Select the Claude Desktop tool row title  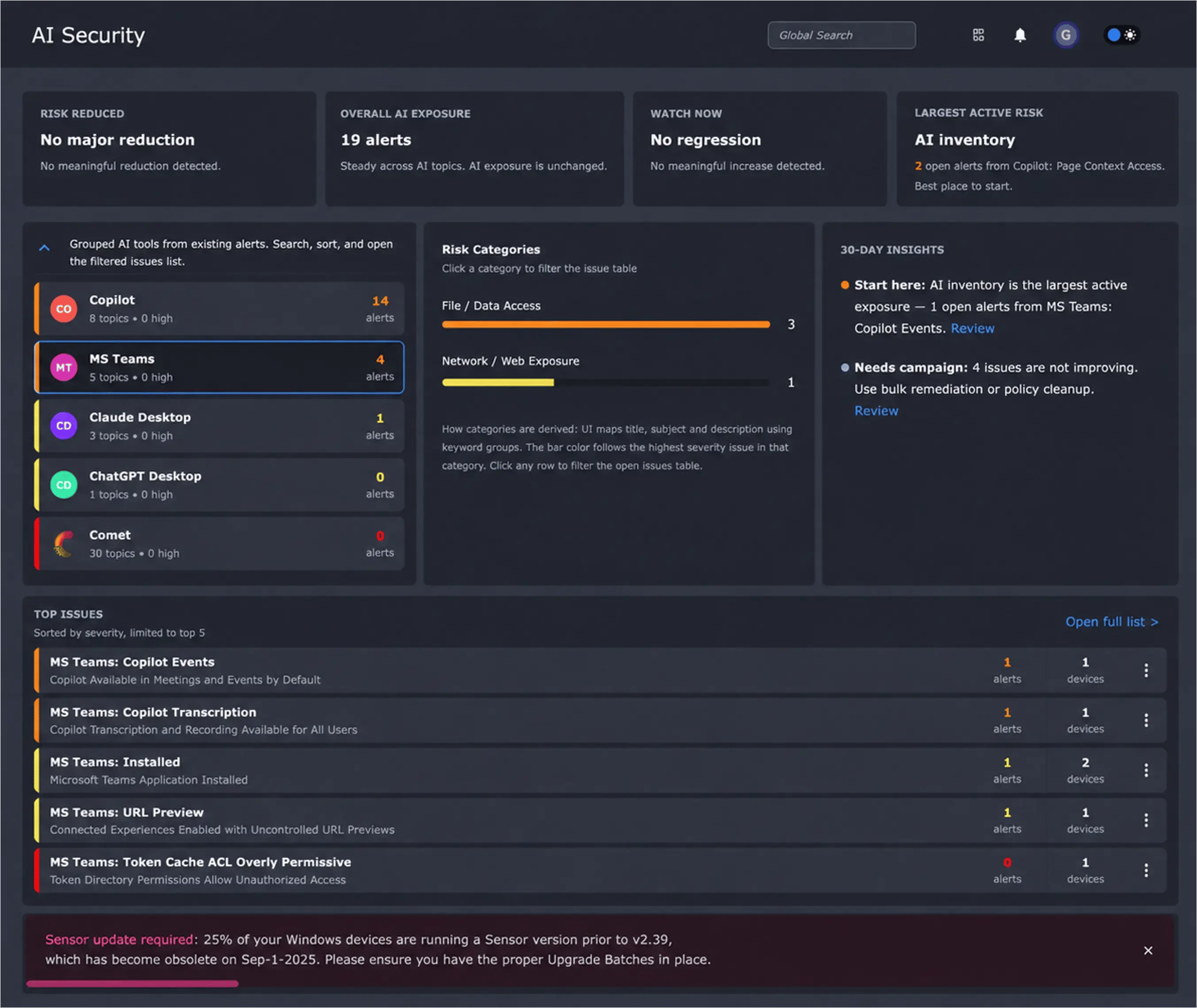[140, 417]
